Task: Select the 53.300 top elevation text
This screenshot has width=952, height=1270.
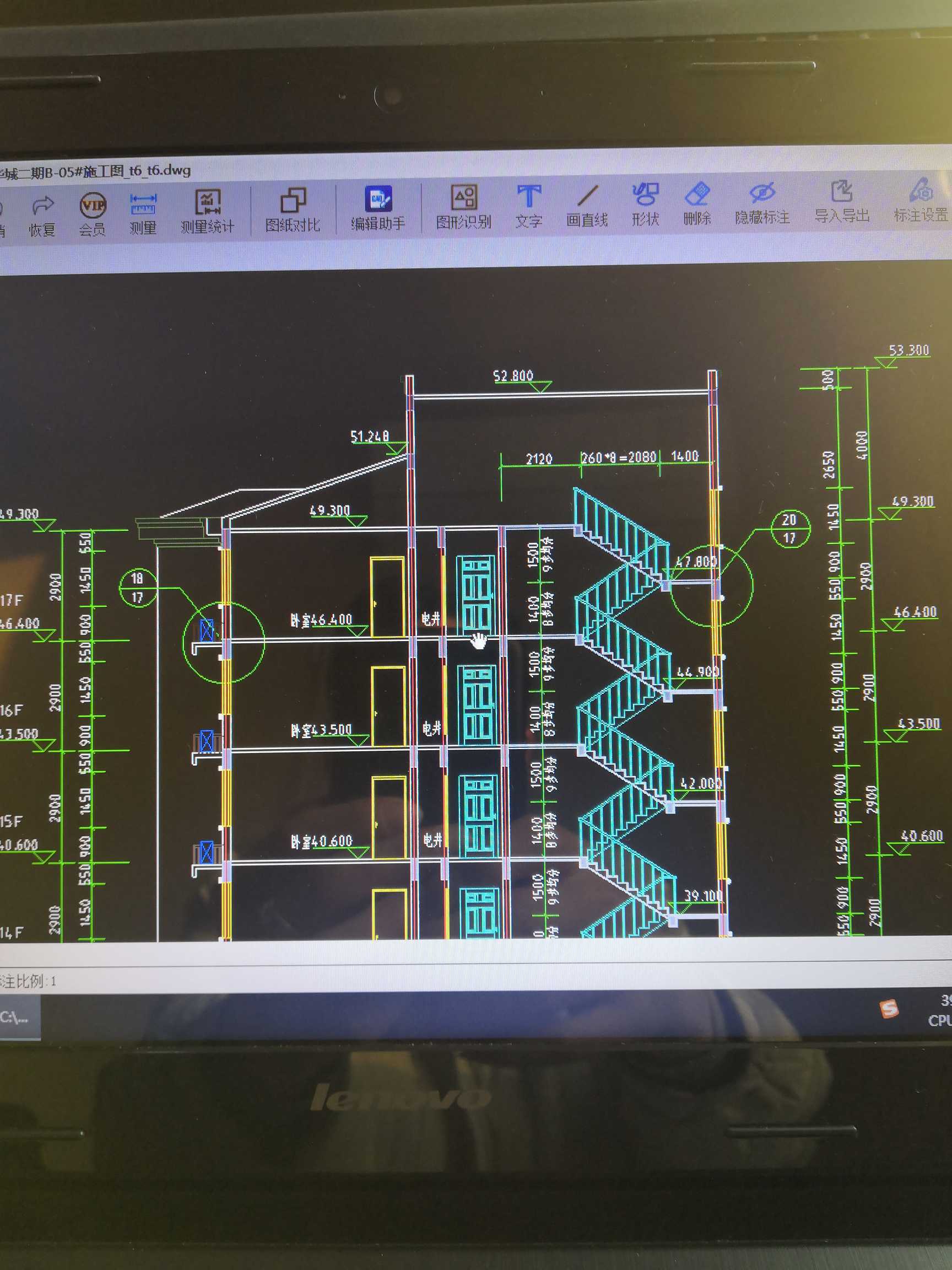Action: point(909,349)
